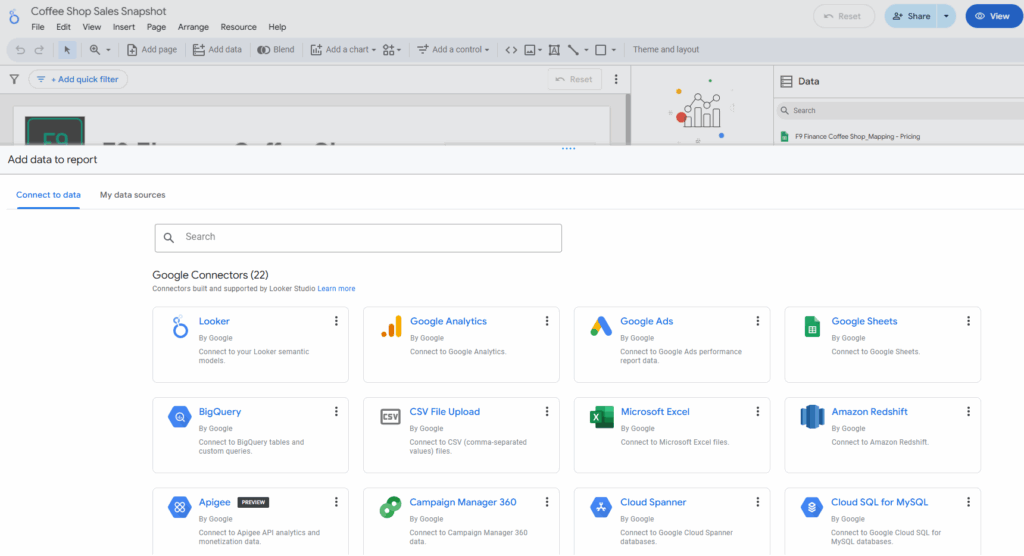The height and width of the screenshot is (556, 1024).
Task: Click the filter funnel icon
Action: 14,80
